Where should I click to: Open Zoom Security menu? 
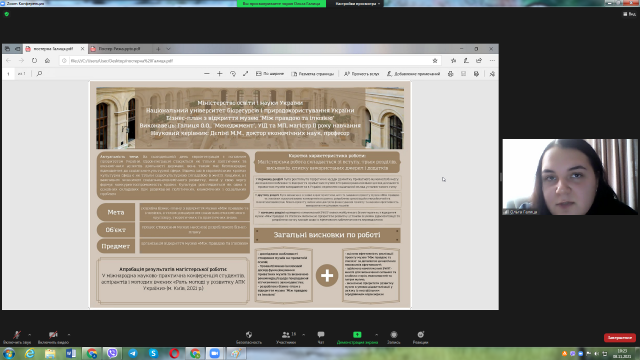pyautogui.click(x=249, y=337)
